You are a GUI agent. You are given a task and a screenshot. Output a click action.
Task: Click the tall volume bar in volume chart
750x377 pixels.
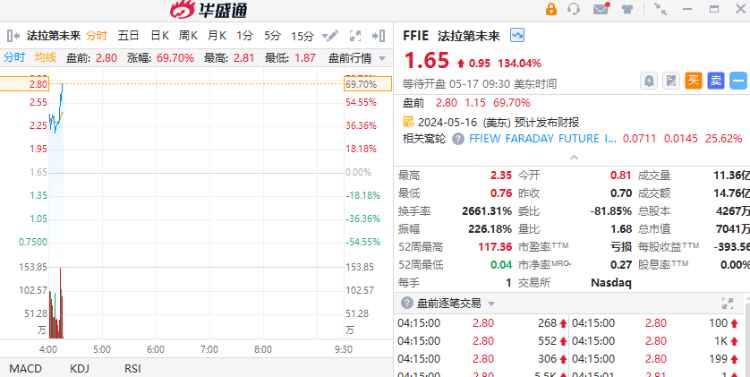coord(60,303)
